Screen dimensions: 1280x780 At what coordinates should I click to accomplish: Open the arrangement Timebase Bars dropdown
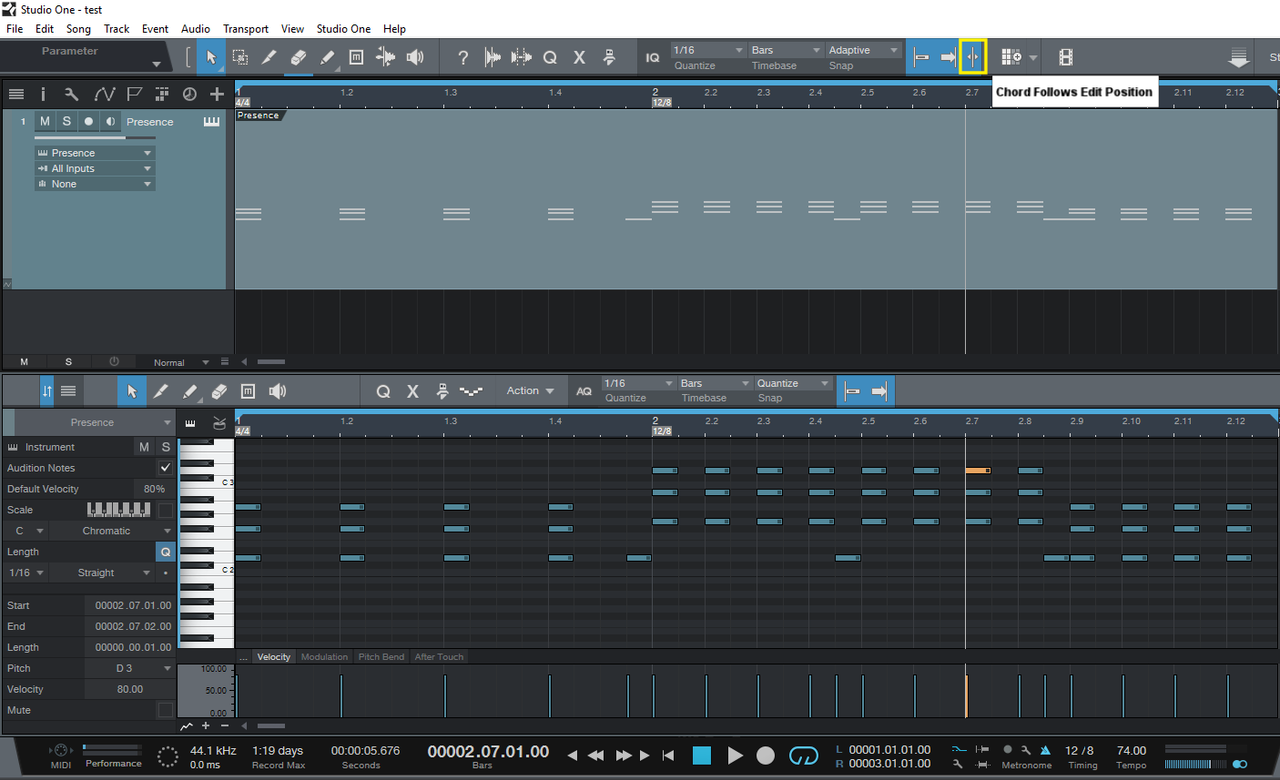click(x=787, y=50)
